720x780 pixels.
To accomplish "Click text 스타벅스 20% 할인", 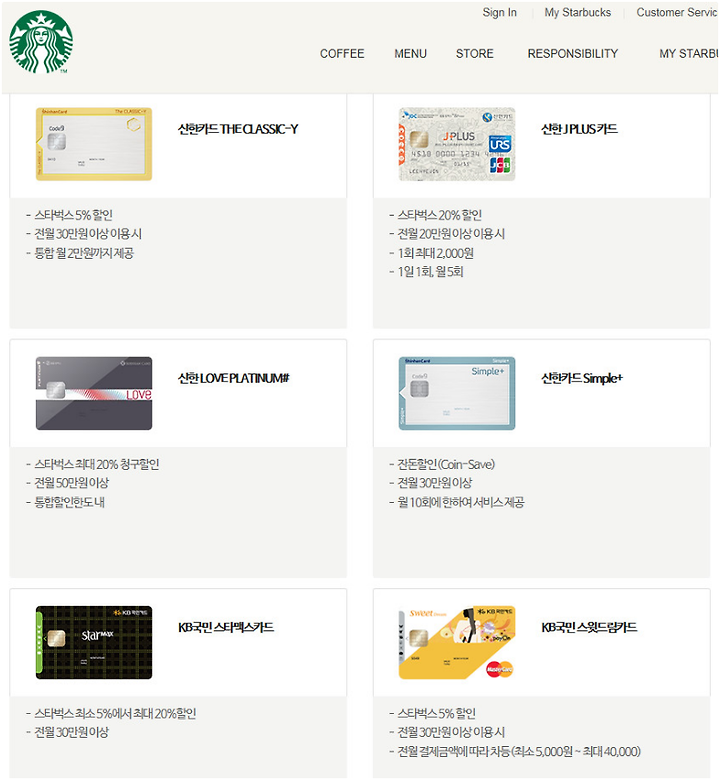I will 439,215.
